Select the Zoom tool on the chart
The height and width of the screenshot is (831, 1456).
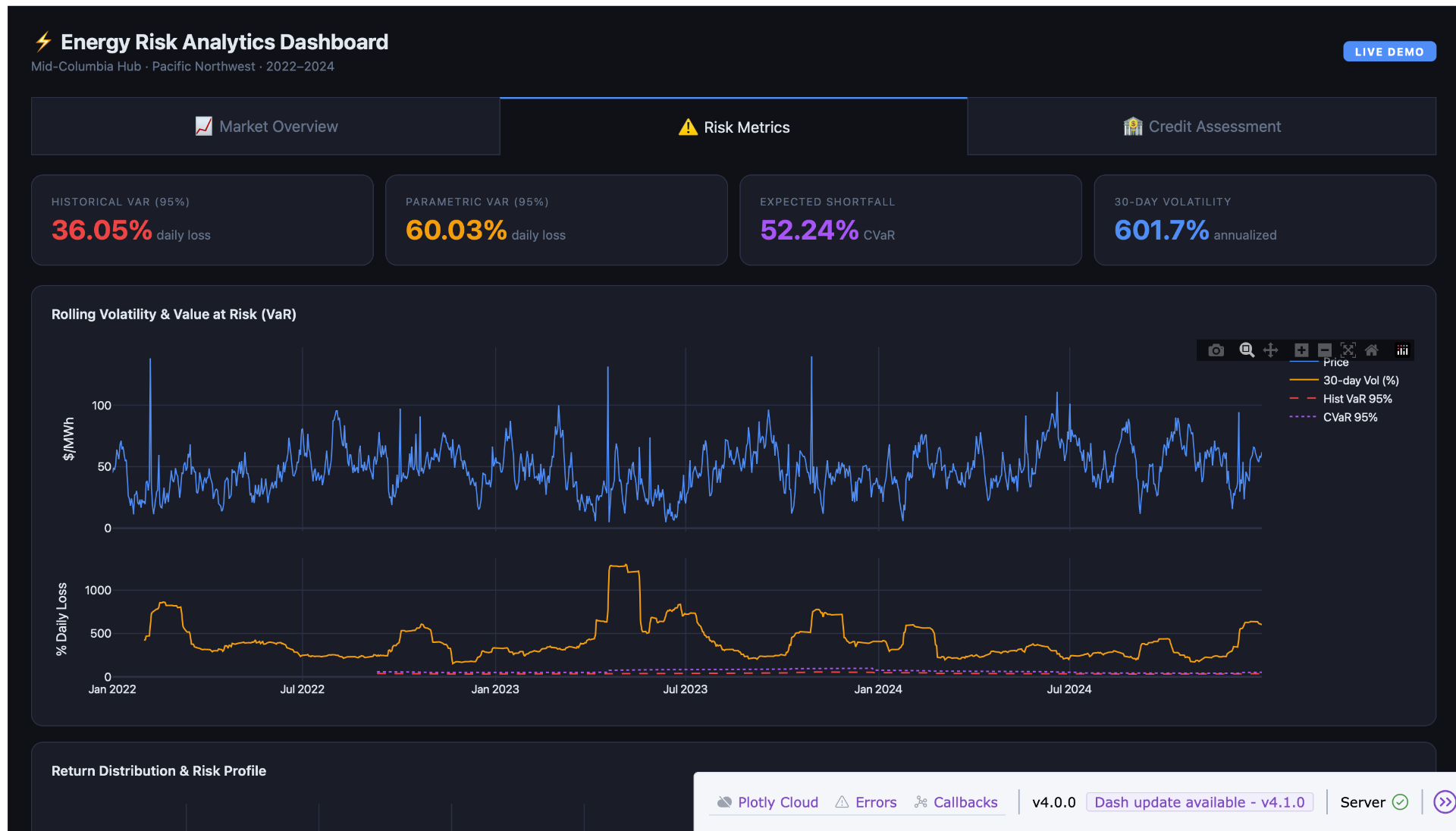(x=1246, y=350)
